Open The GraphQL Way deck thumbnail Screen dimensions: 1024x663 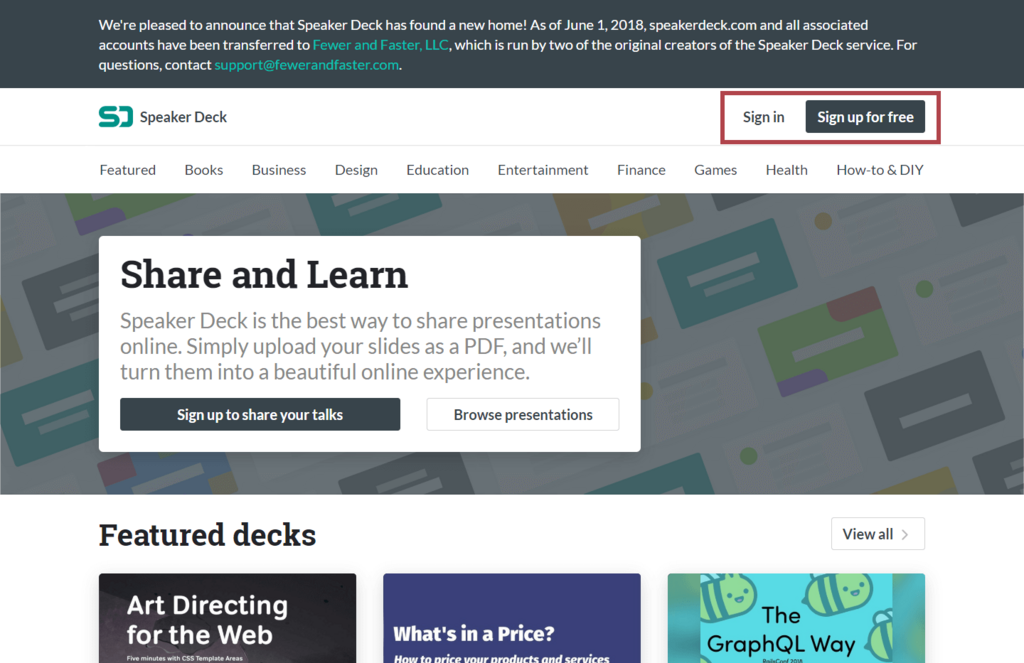796,618
